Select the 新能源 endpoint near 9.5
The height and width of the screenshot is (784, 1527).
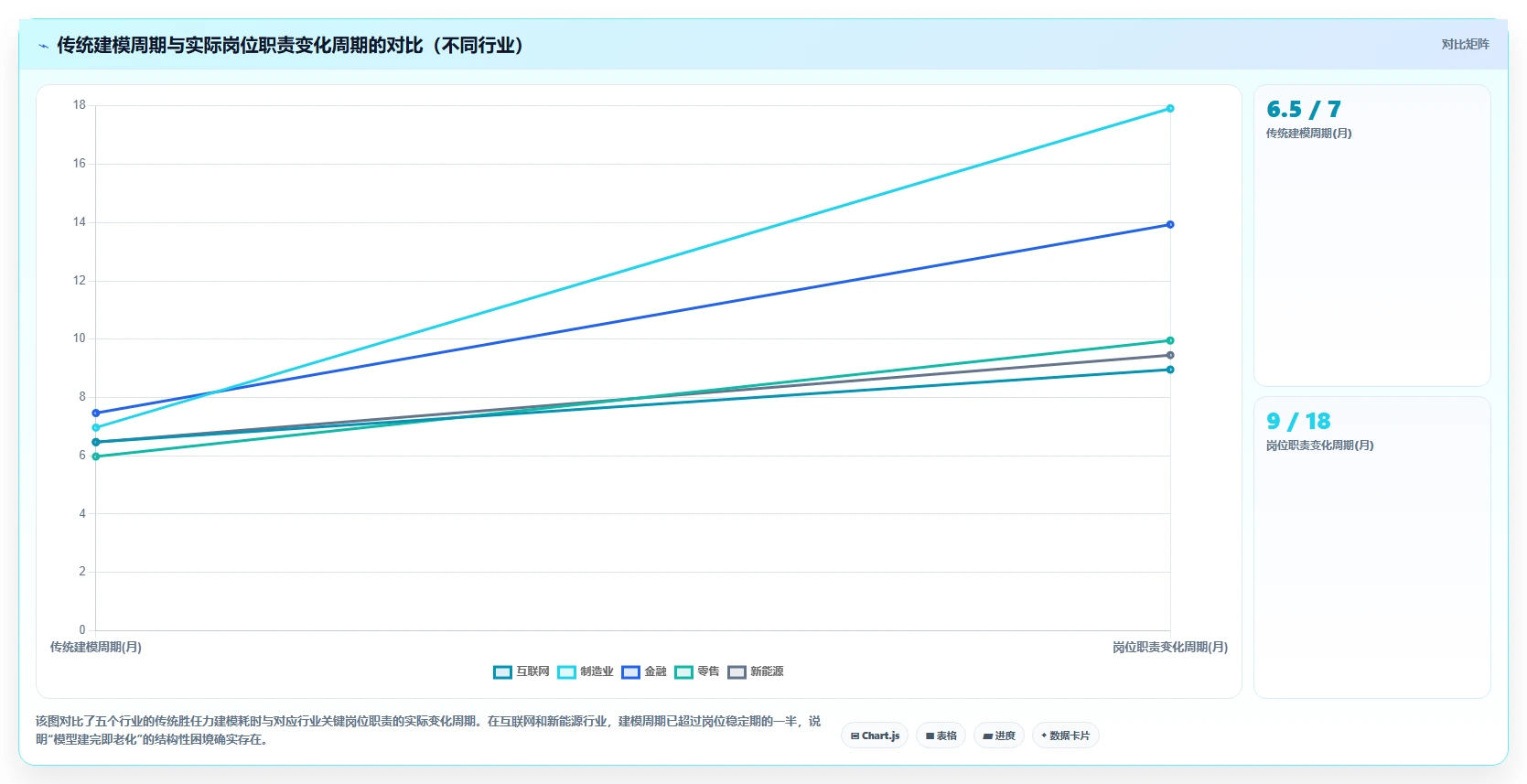pos(1170,356)
